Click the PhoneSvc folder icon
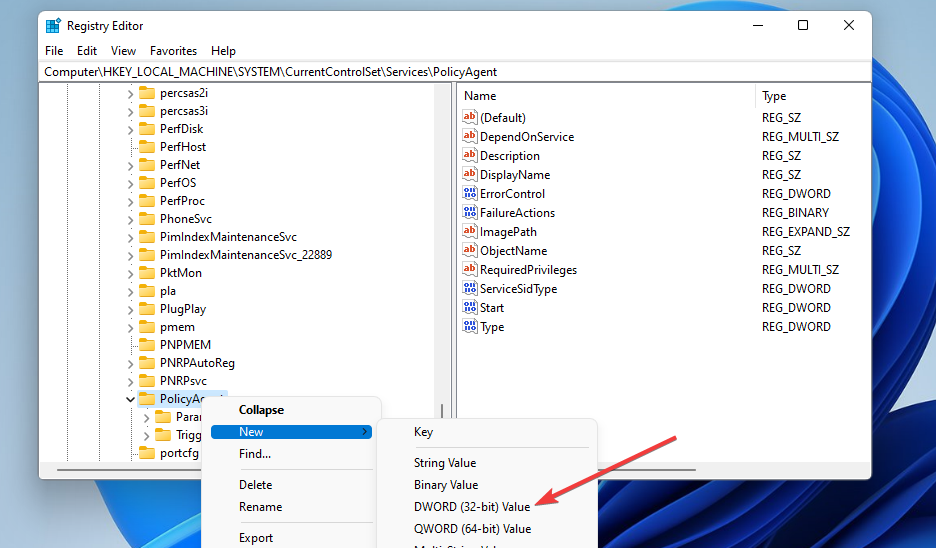936x548 pixels. coord(147,218)
